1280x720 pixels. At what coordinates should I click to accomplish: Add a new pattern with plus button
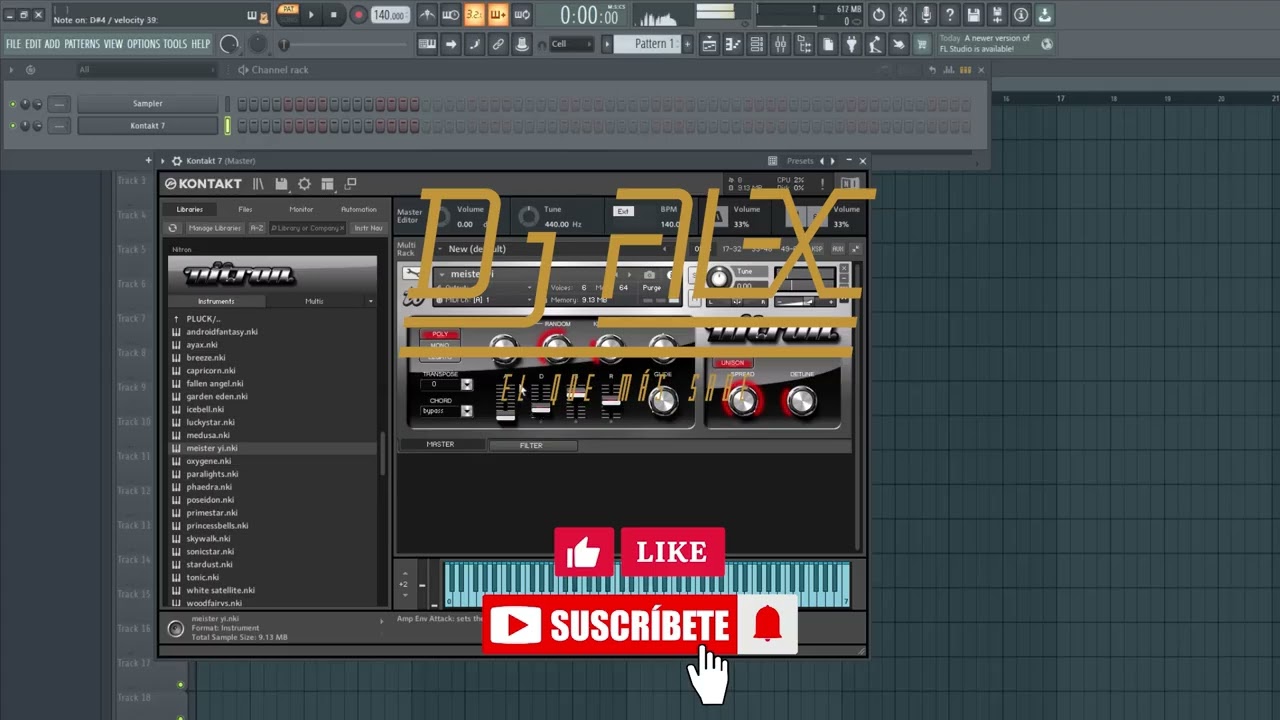(x=687, y=44)
